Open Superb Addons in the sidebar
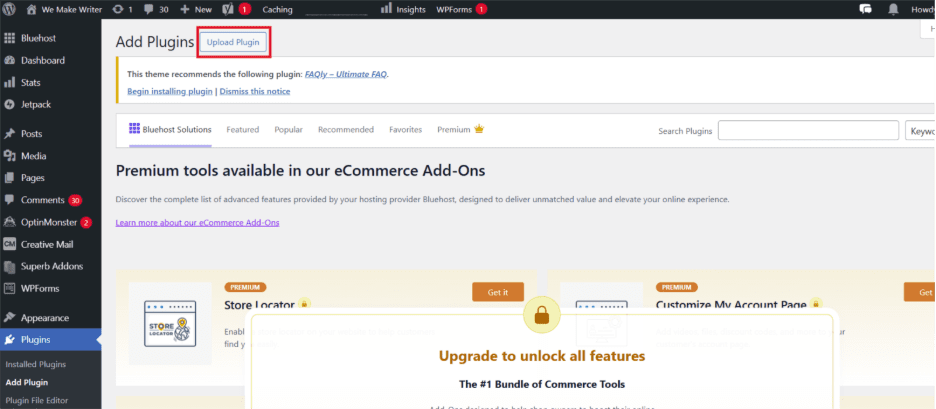The image size is (936, 409). pos(51,266)
